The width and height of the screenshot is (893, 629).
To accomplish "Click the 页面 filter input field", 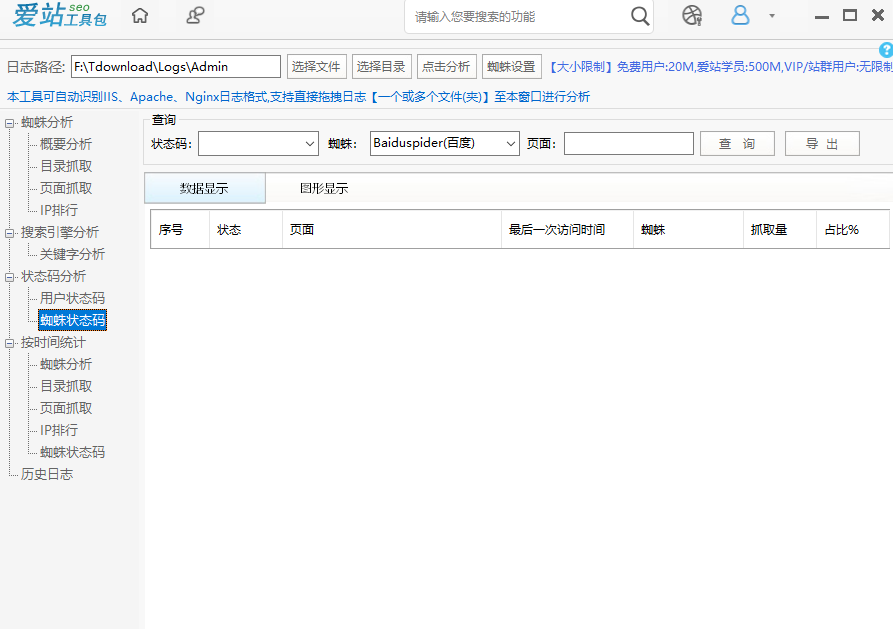I will coord(628,144).
